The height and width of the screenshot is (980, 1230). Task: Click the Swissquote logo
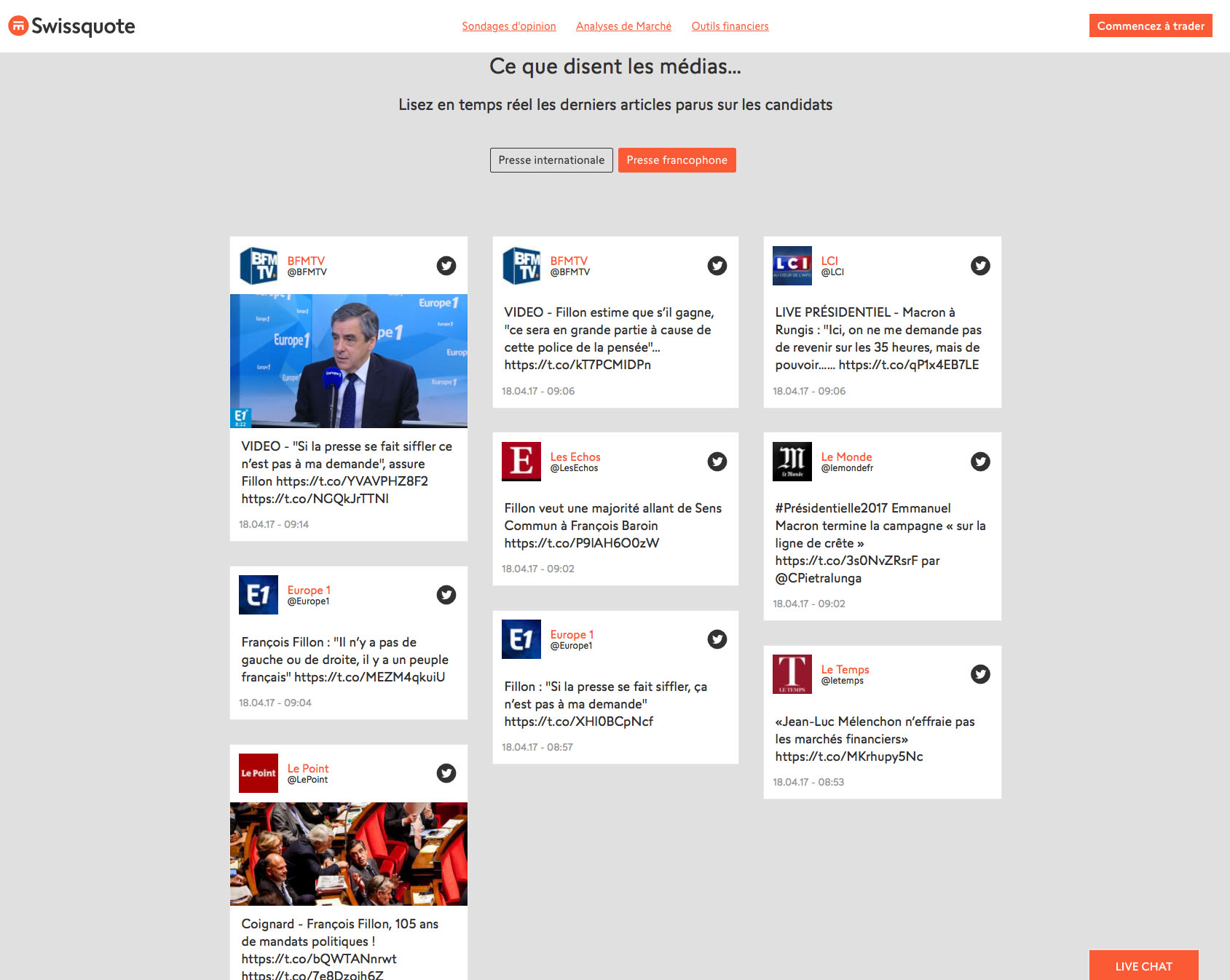click(x=71, y=26)
